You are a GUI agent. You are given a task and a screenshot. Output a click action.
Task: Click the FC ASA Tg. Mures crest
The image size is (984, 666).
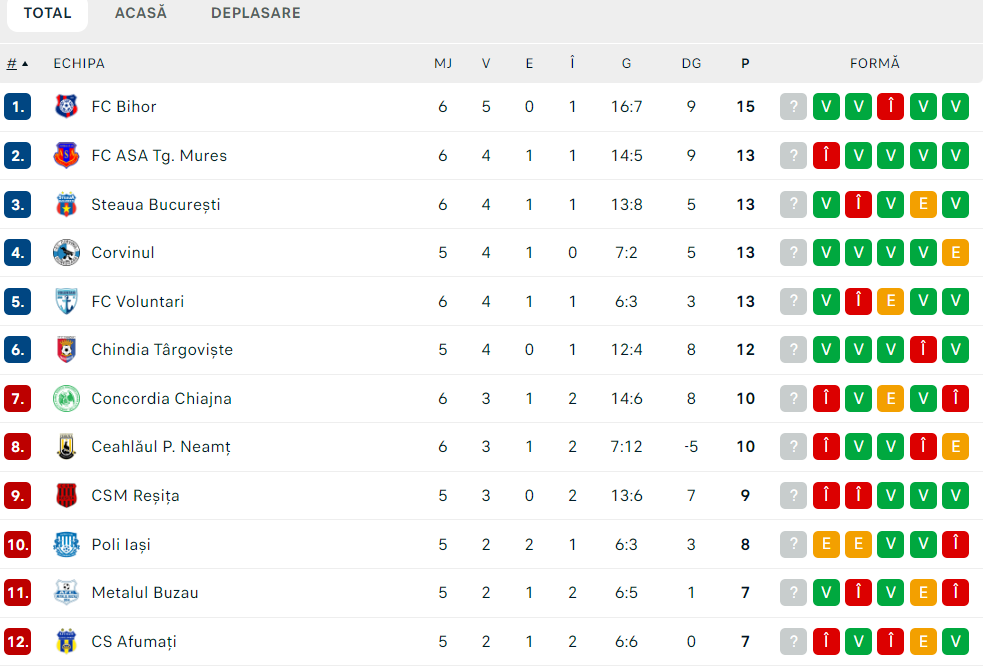point(66,156)
